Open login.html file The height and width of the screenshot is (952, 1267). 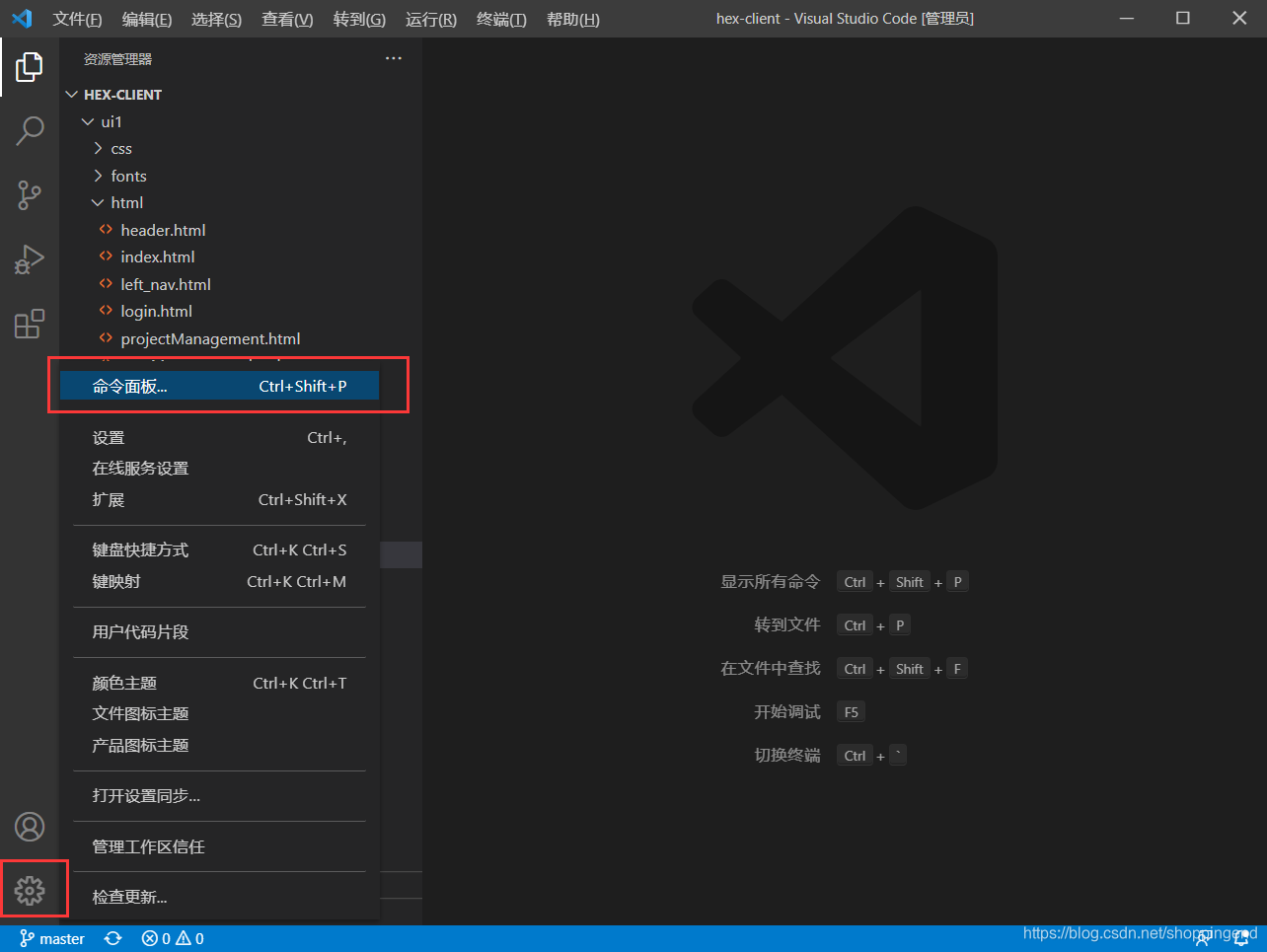pyautogui.click(x=242, y=311)
